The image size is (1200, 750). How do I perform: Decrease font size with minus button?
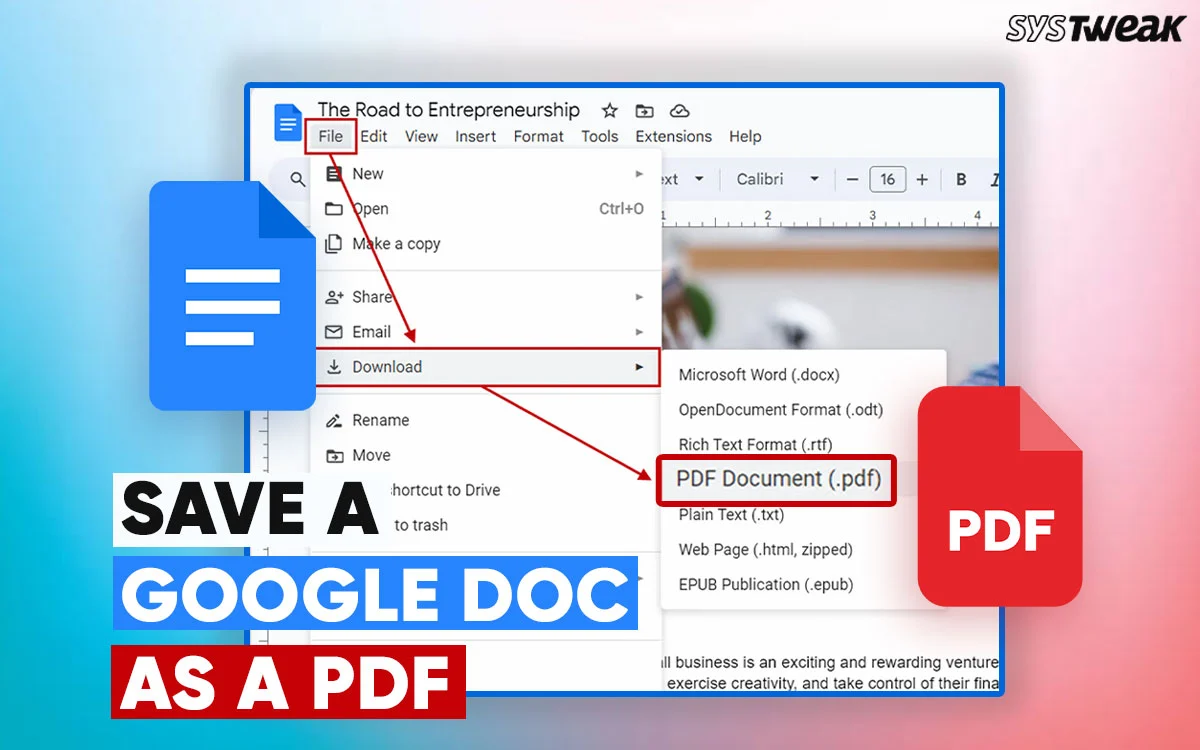[x=853, y=180]
